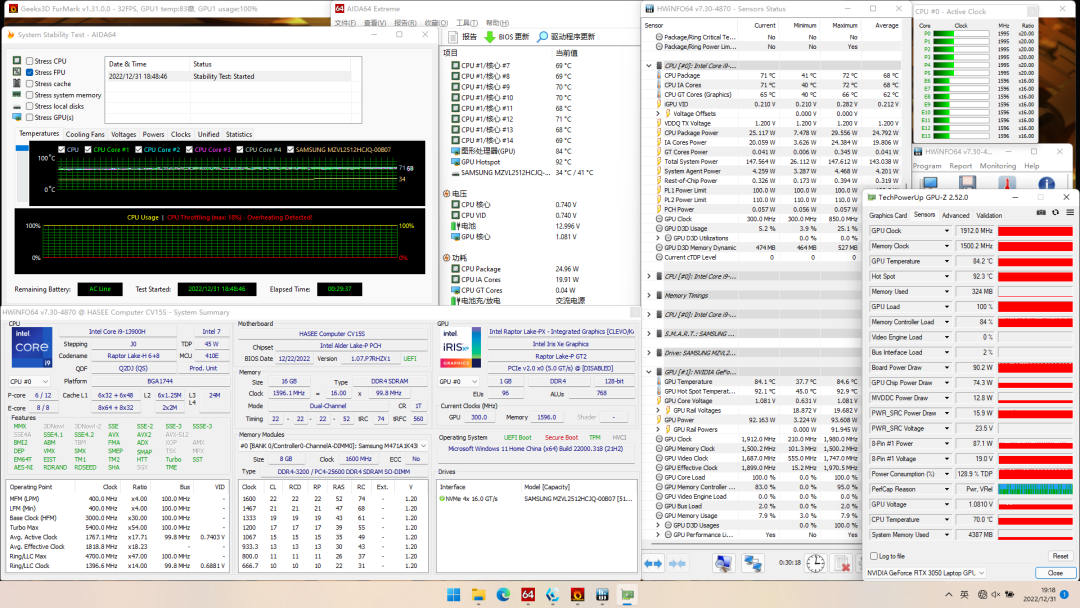Click HWiNFO main window Summary monitor icon

tap(930, 183)
